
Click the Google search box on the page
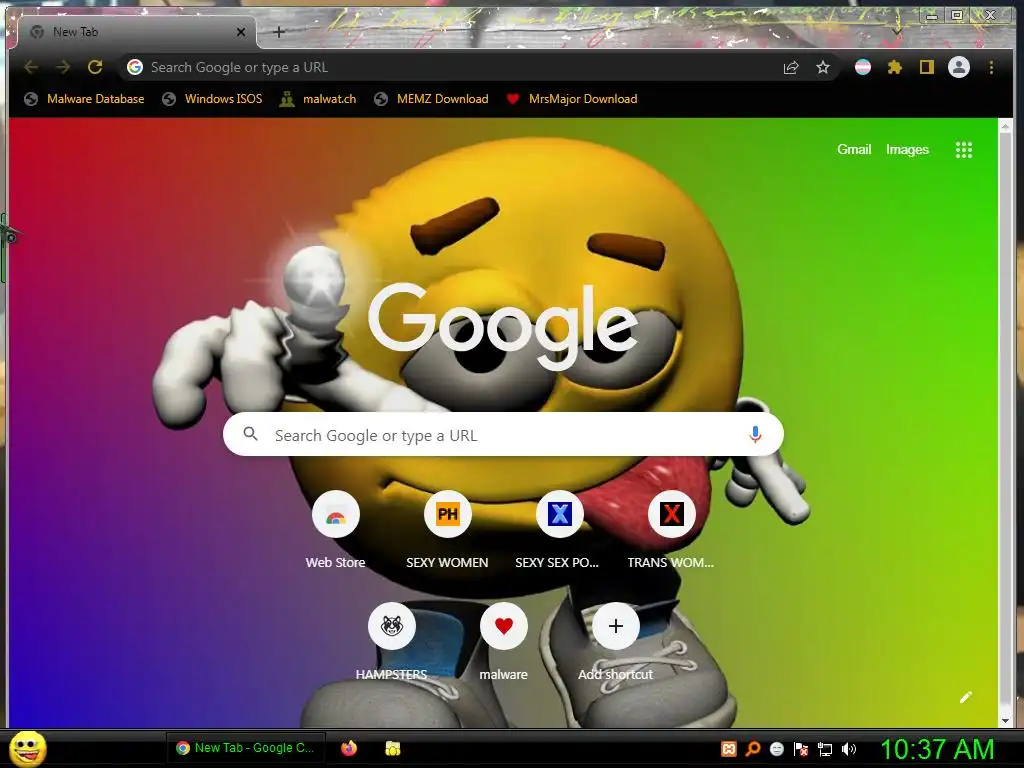pyautogui.click(x=503, y=434)
